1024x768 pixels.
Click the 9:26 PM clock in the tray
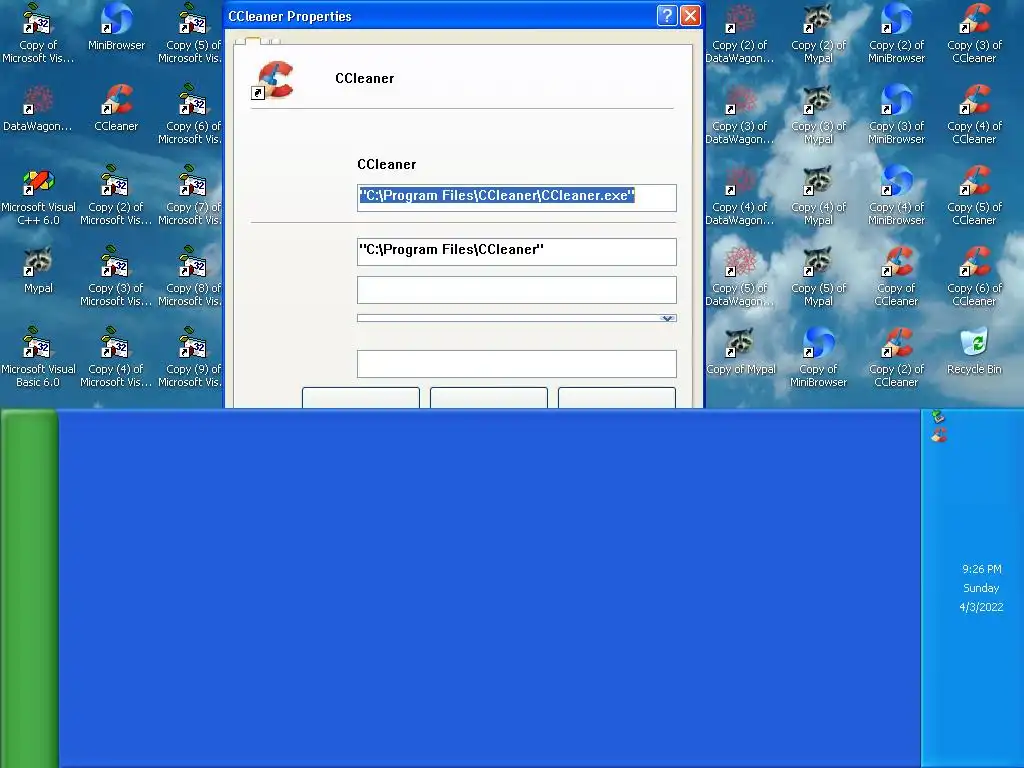(982, 569)
